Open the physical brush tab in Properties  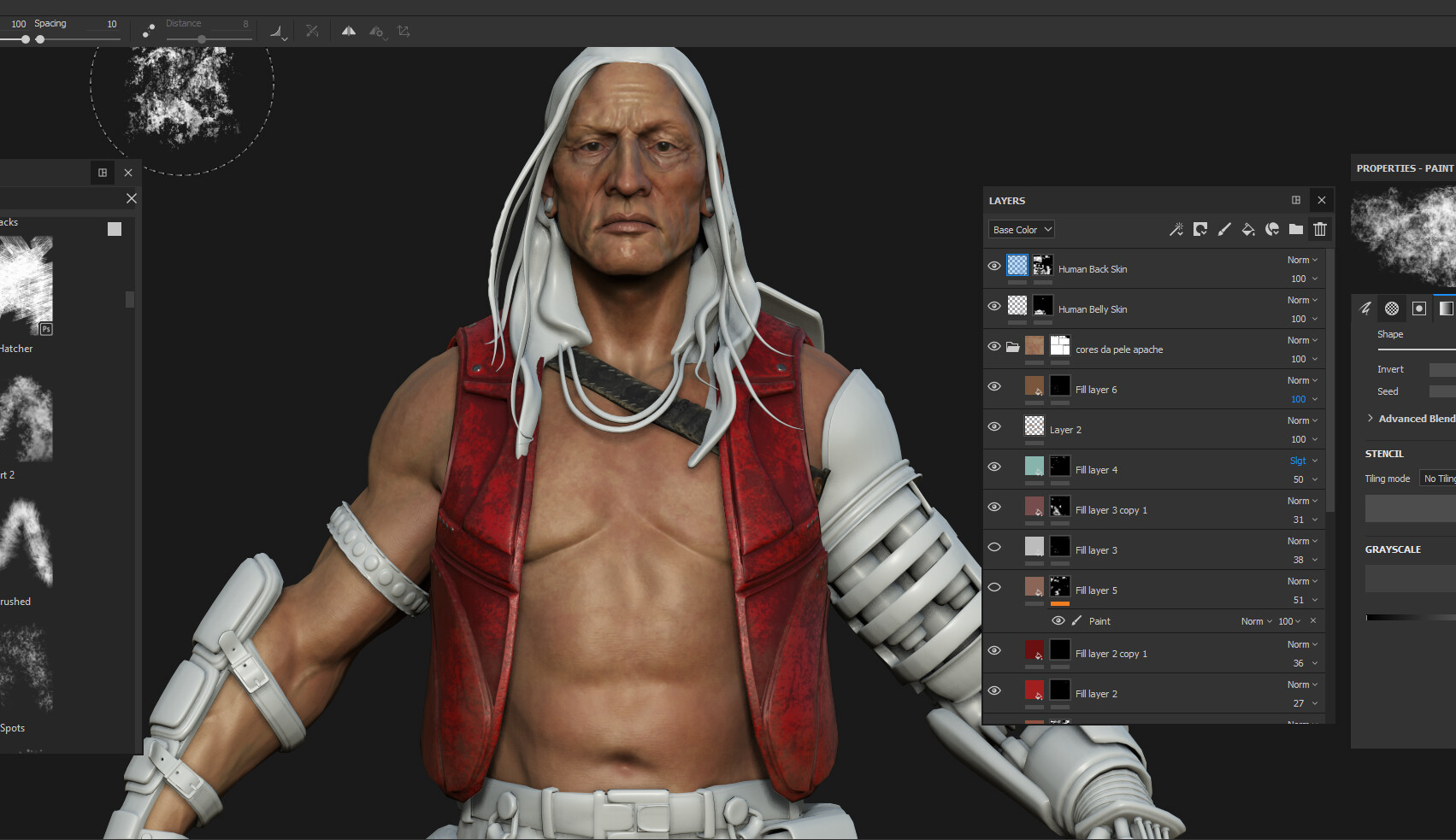[1365, 308]
